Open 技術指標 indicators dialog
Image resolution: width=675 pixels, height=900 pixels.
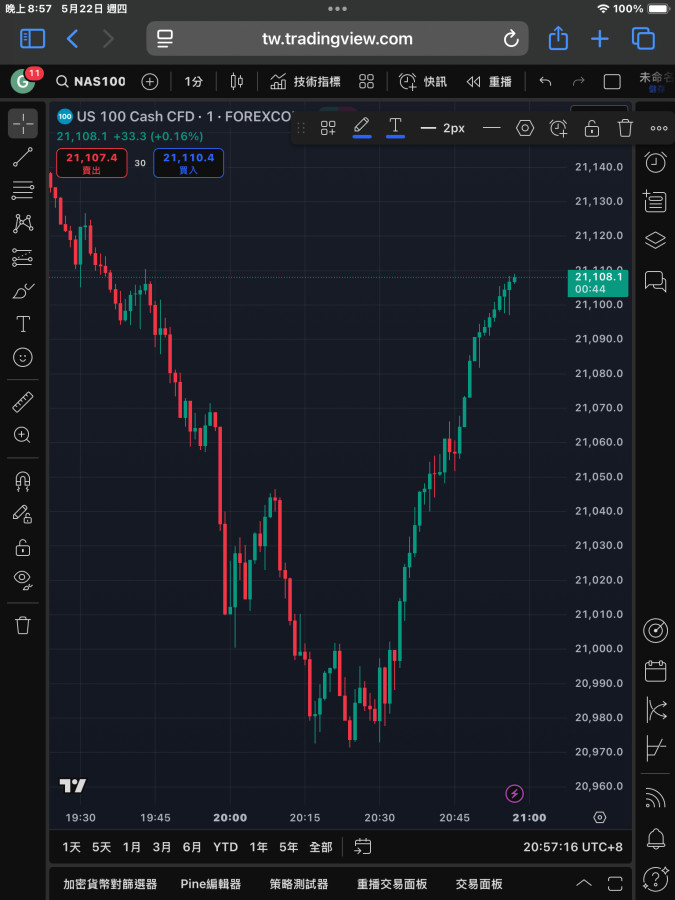(305, 82)
